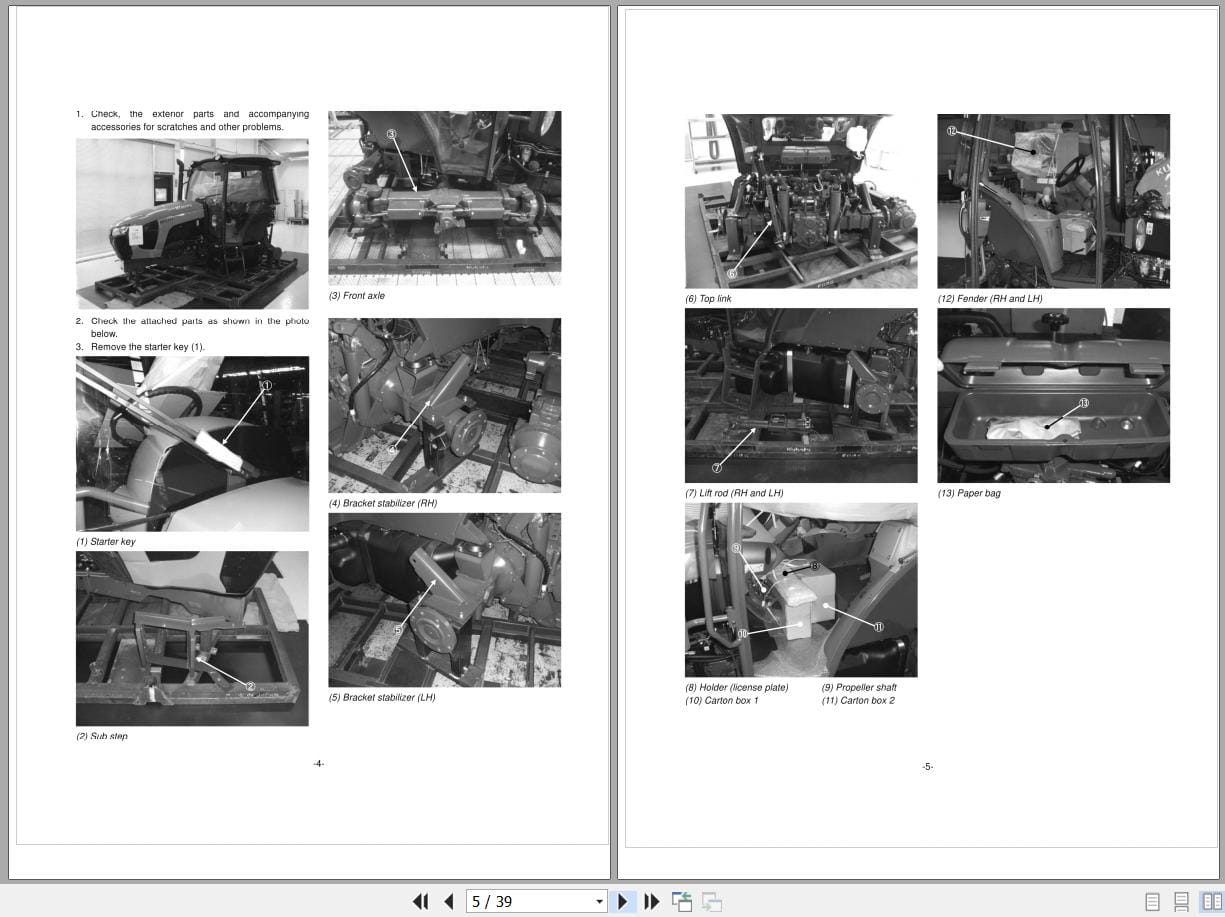Click the caption '(5) Bracket stabilizer (LH)'
1225x917 pixels.
point(382,697)
